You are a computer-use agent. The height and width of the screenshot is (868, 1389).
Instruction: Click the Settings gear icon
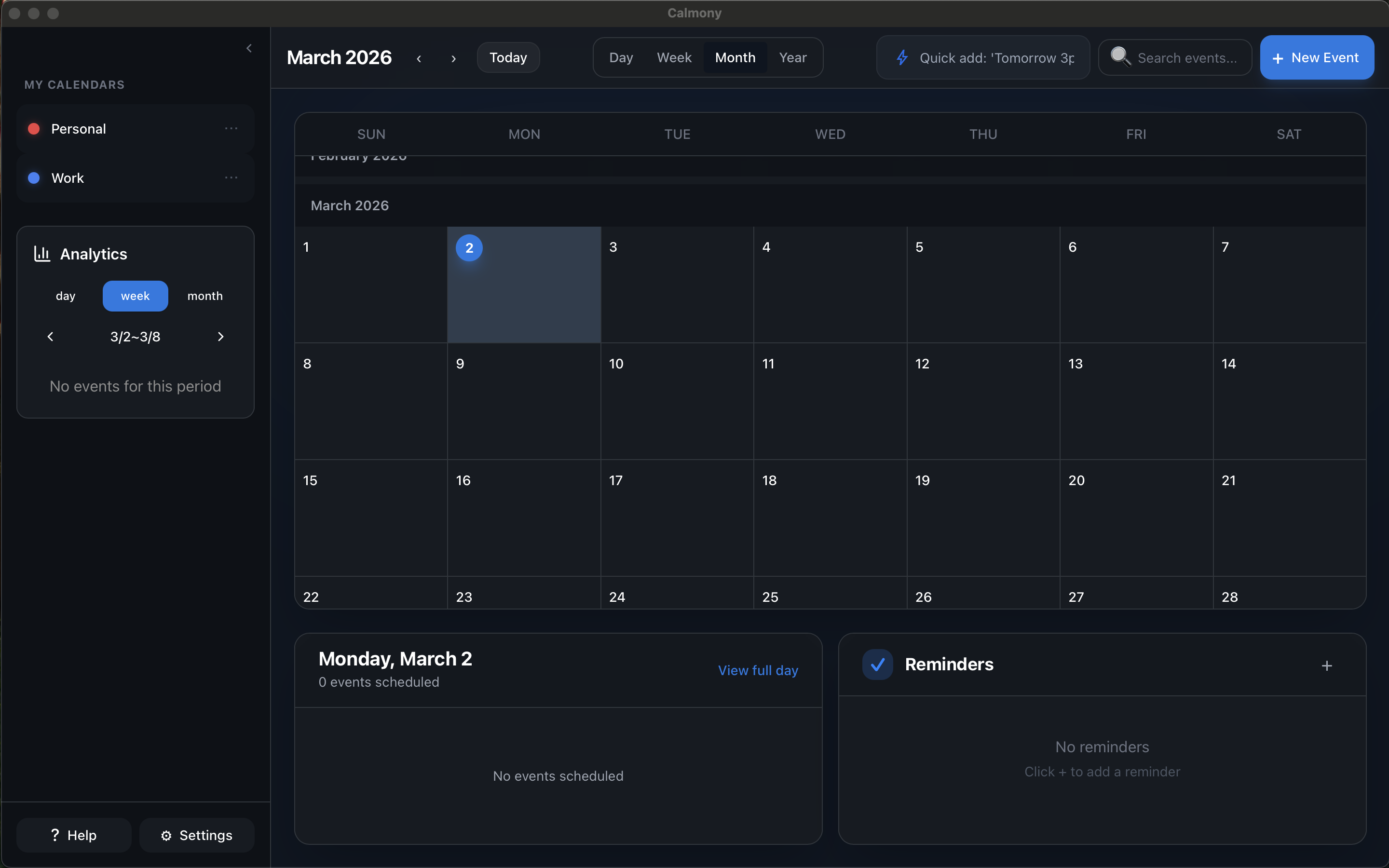166,835
